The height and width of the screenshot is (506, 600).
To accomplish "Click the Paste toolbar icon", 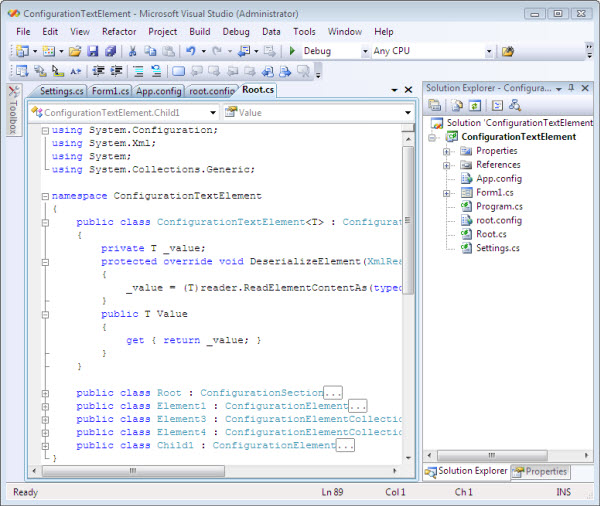I will (168, 51).
